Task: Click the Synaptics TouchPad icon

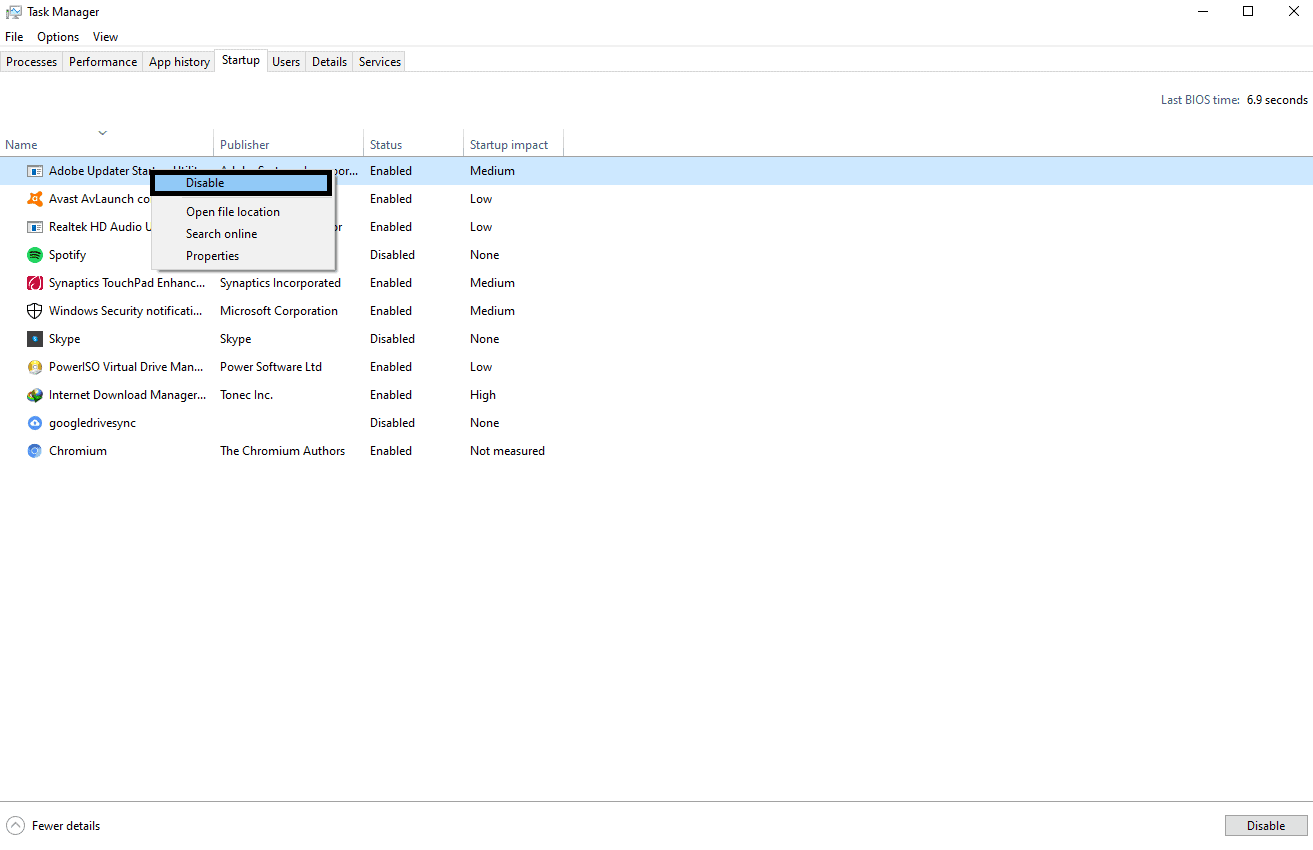Action: (35, 282)
